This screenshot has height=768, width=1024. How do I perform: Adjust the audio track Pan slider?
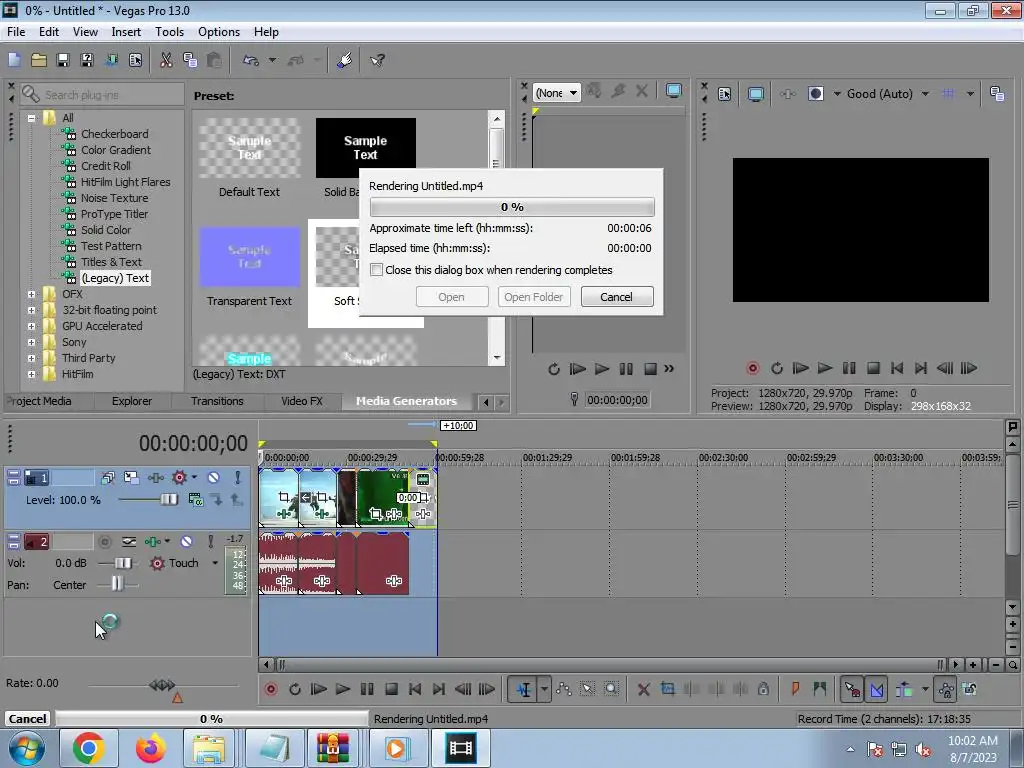pyautogui.click(x=117, y=584)
